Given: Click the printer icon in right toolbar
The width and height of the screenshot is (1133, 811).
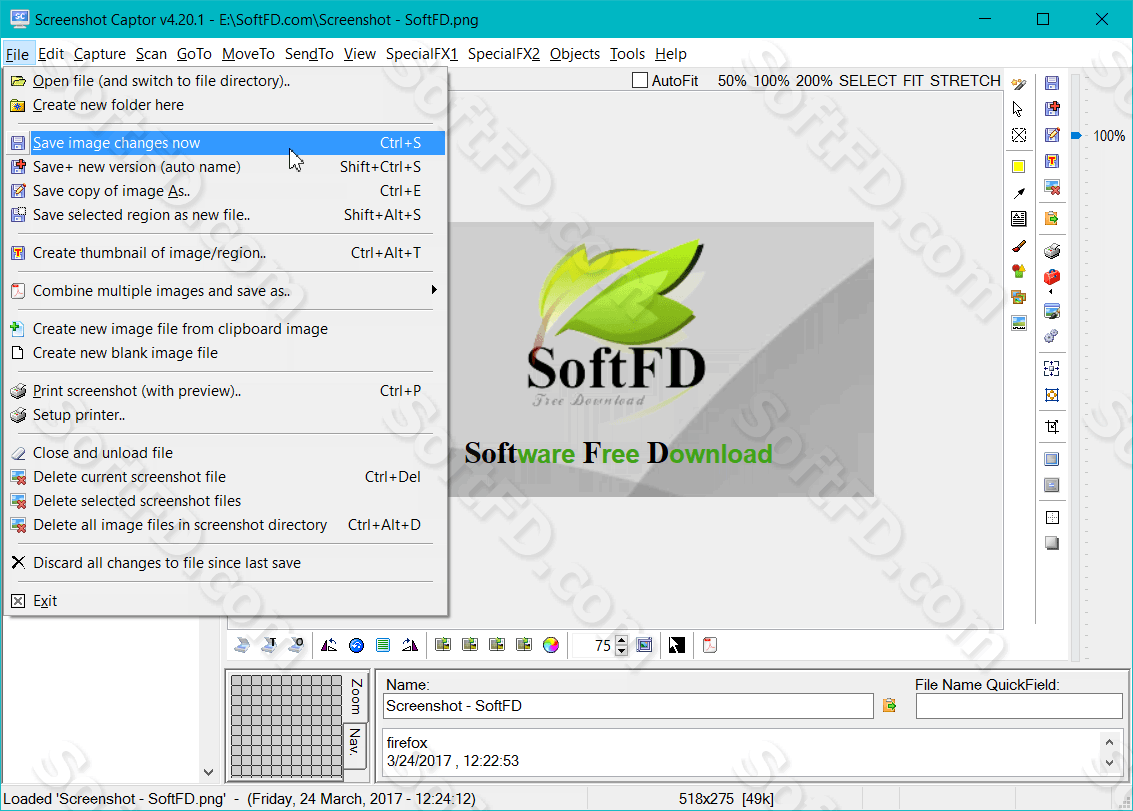Looking at the screenshot, I should pyautogui.click(x=1052, y=251).
